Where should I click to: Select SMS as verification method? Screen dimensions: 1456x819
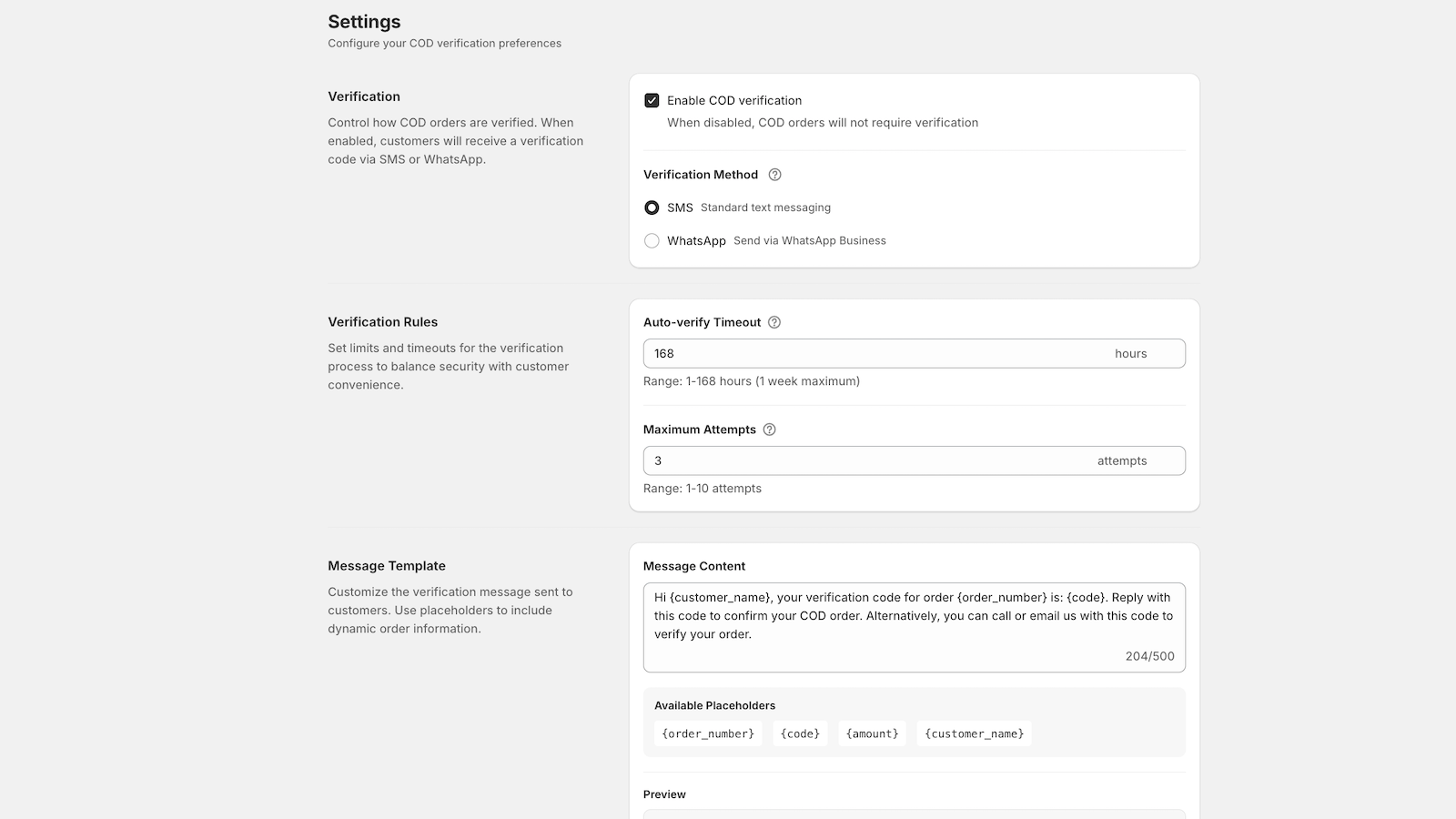pos(652,207)
